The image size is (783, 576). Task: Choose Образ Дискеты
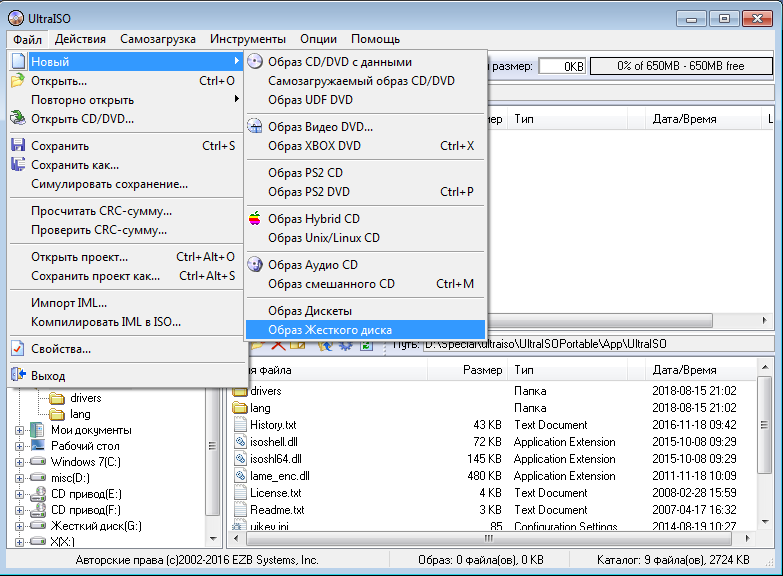coord(366,311)
